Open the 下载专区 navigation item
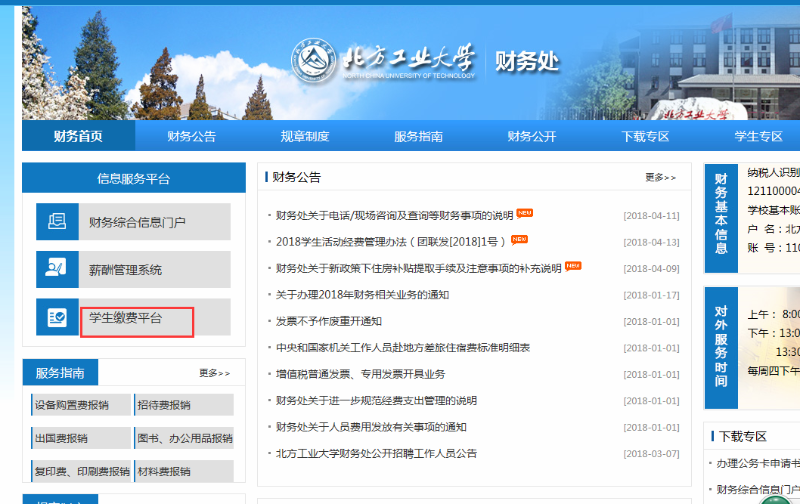The height and width of the screenshot is (504, 800). (x=645, y=136)
